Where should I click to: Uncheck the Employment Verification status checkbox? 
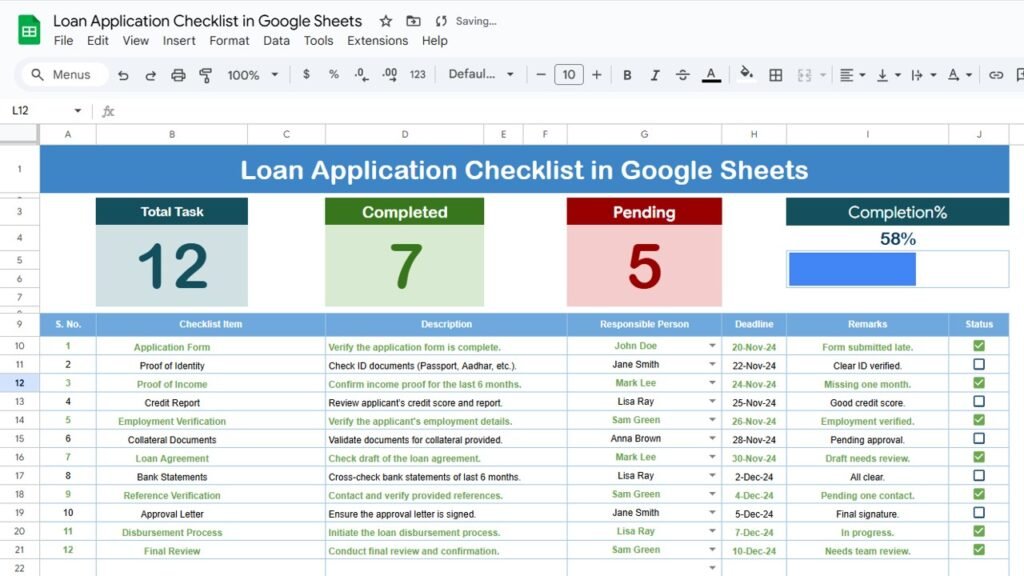click(978, 420)
